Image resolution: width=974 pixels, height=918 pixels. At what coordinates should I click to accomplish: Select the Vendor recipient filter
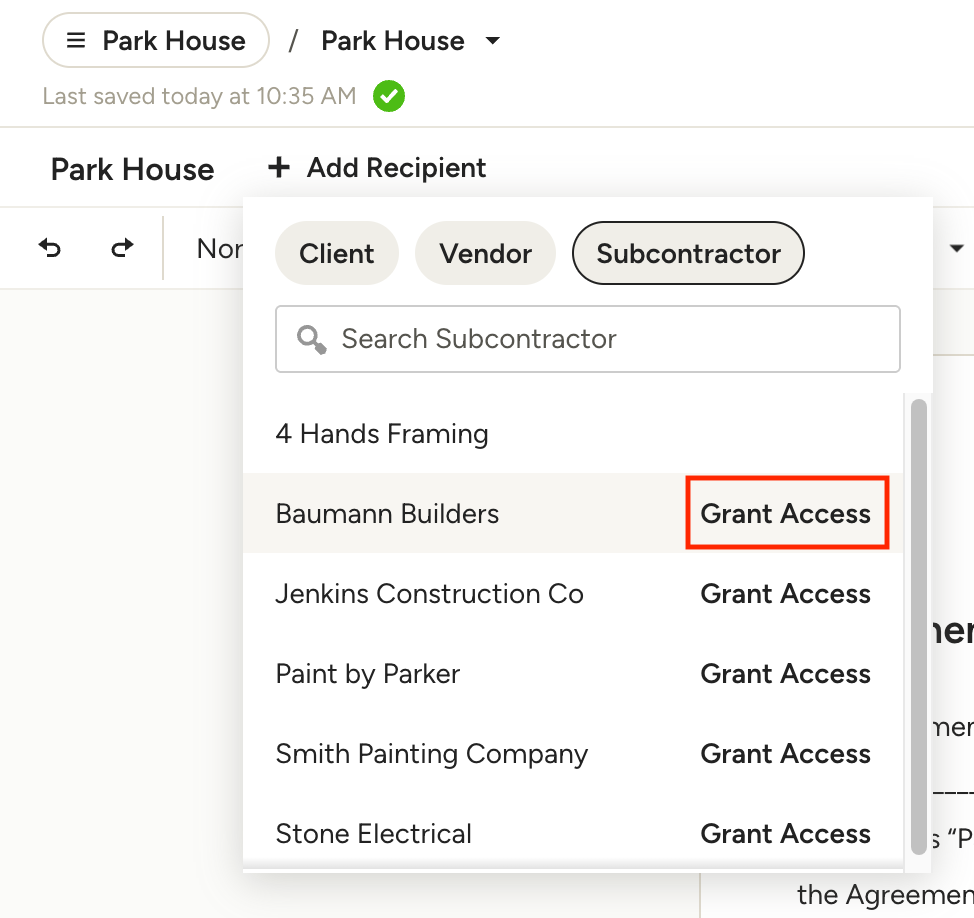tap(485, 253)
